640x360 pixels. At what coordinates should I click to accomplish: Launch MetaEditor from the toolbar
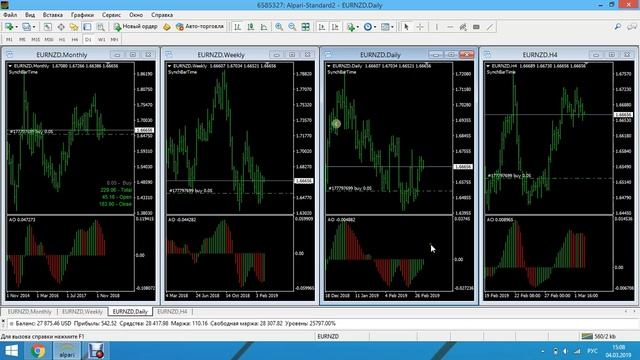click(167, 27)
